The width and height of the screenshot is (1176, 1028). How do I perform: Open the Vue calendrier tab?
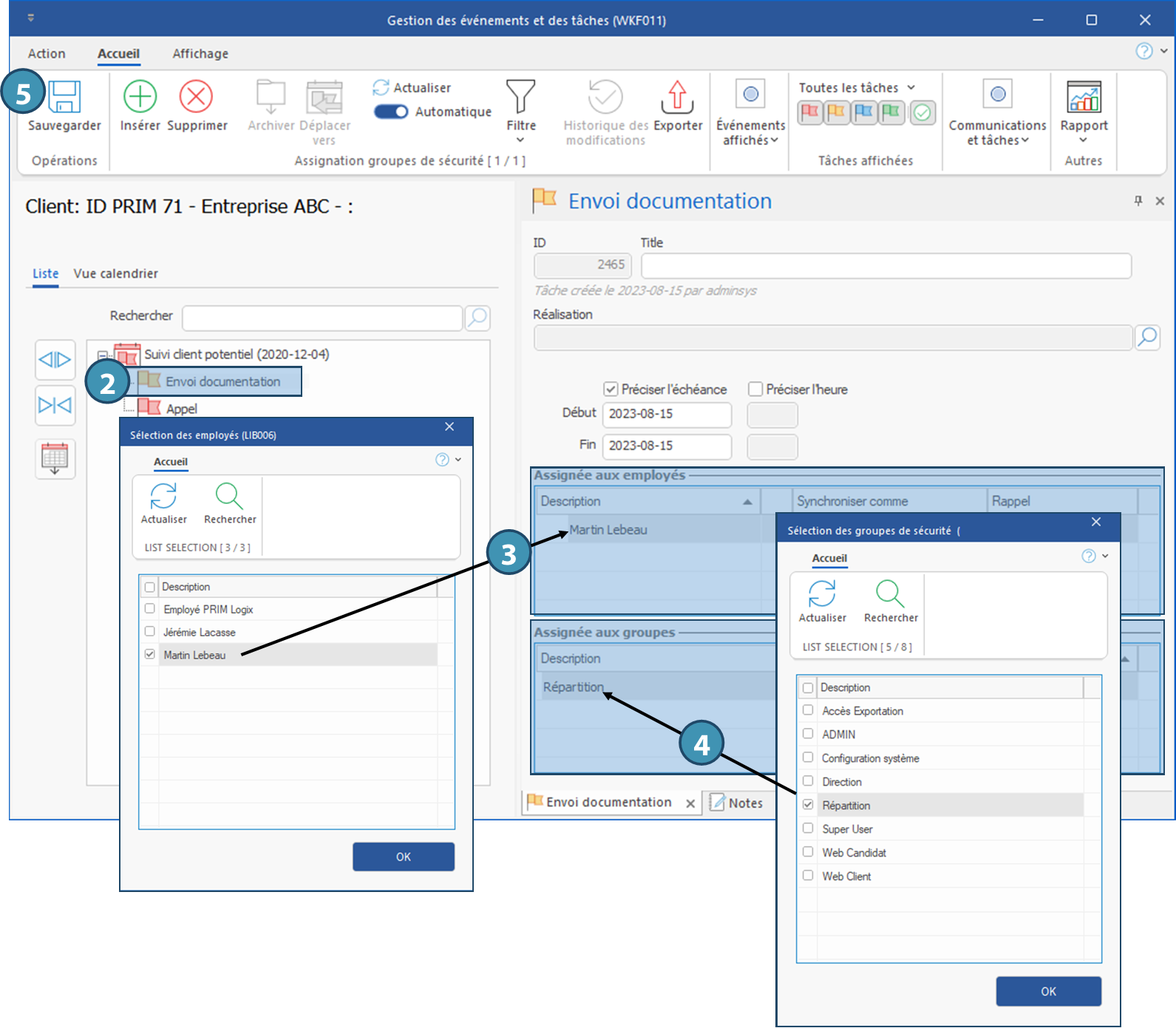click(115, 273)
